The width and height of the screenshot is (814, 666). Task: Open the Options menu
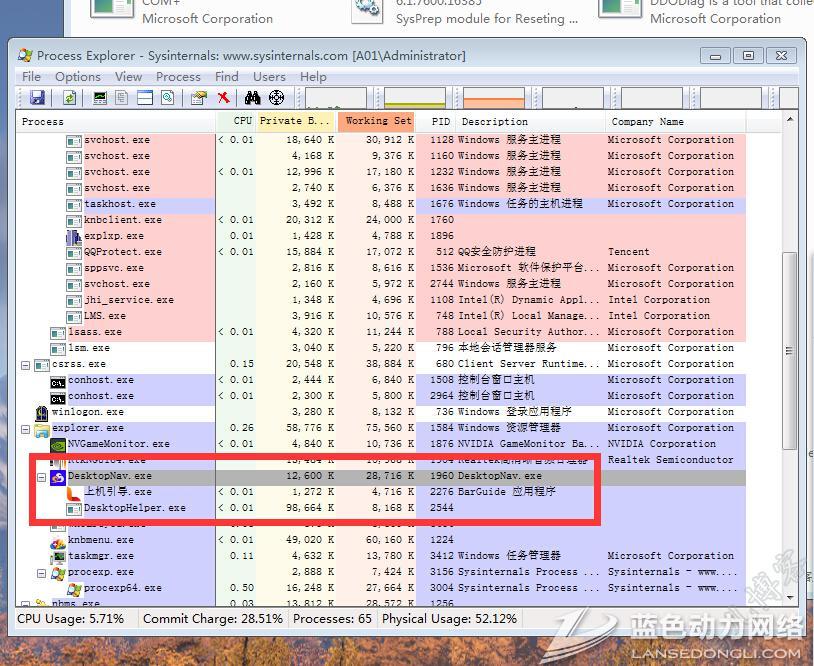pyautogui.click(x=77, y=76)
